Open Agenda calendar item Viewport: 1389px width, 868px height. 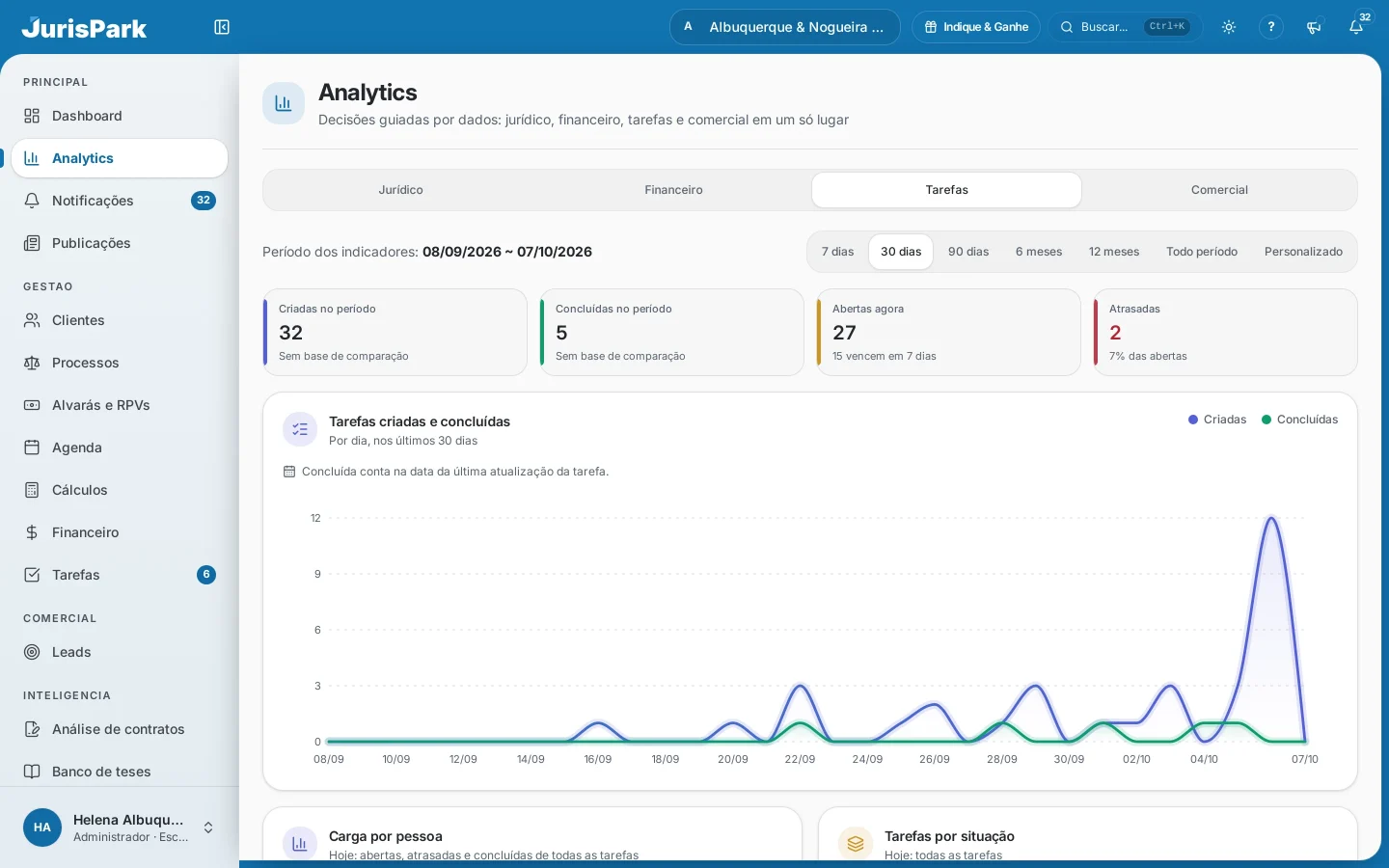pos(120,448)
